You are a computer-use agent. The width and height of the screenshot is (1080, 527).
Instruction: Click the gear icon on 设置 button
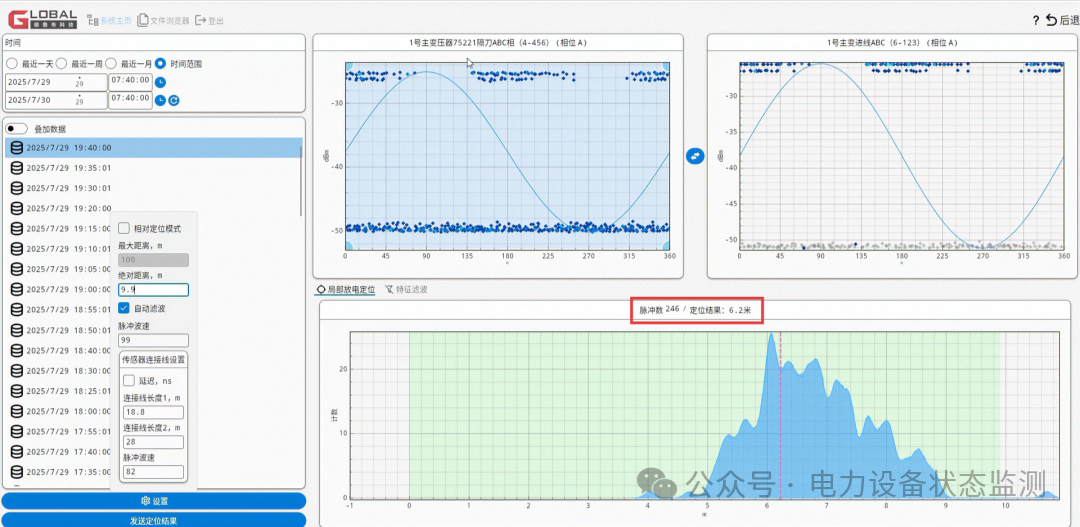pyautogui.click(x=145, y=501)
